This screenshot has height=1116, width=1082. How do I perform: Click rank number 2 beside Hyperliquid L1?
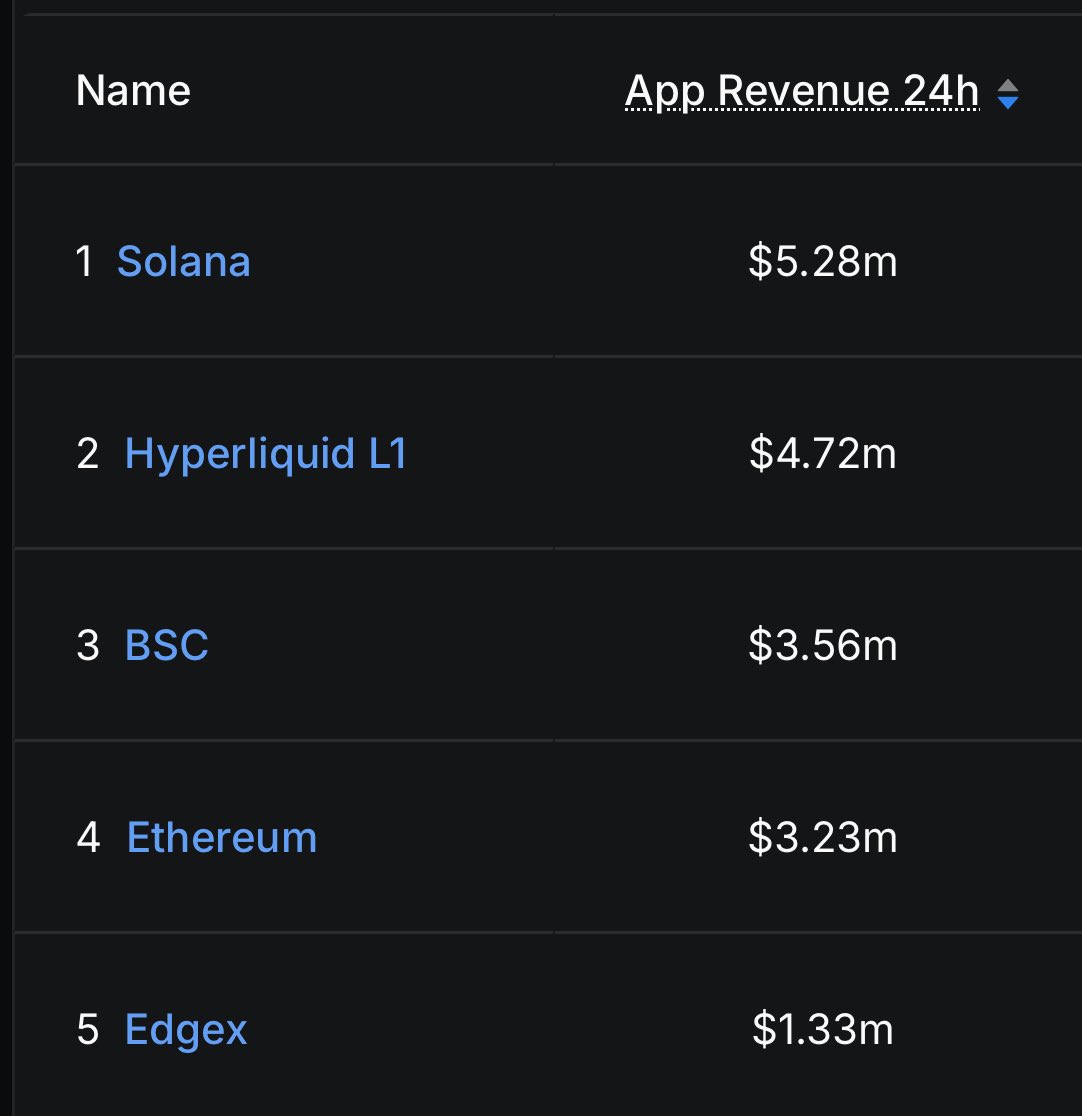coord(88,453)
